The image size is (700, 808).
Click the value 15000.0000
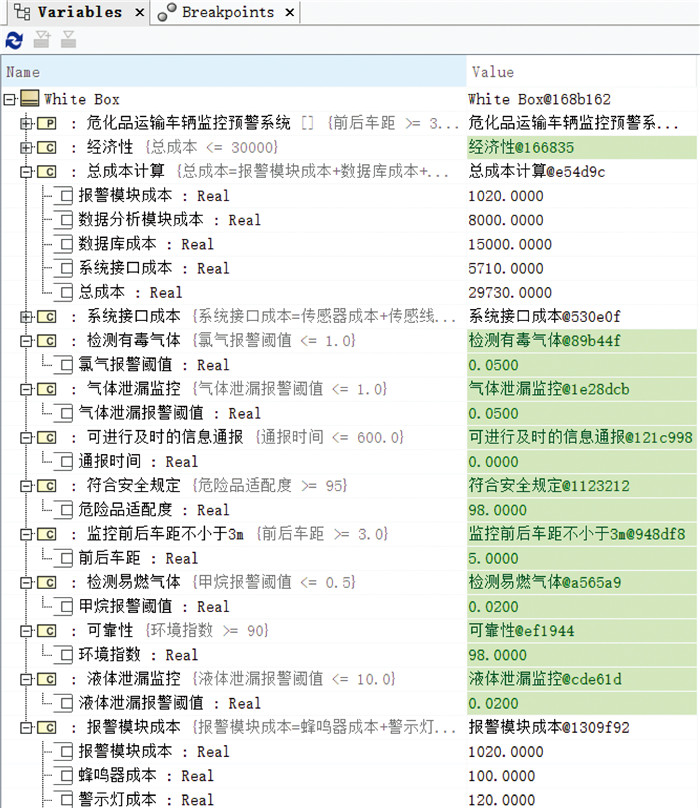(x=510, y=244)
